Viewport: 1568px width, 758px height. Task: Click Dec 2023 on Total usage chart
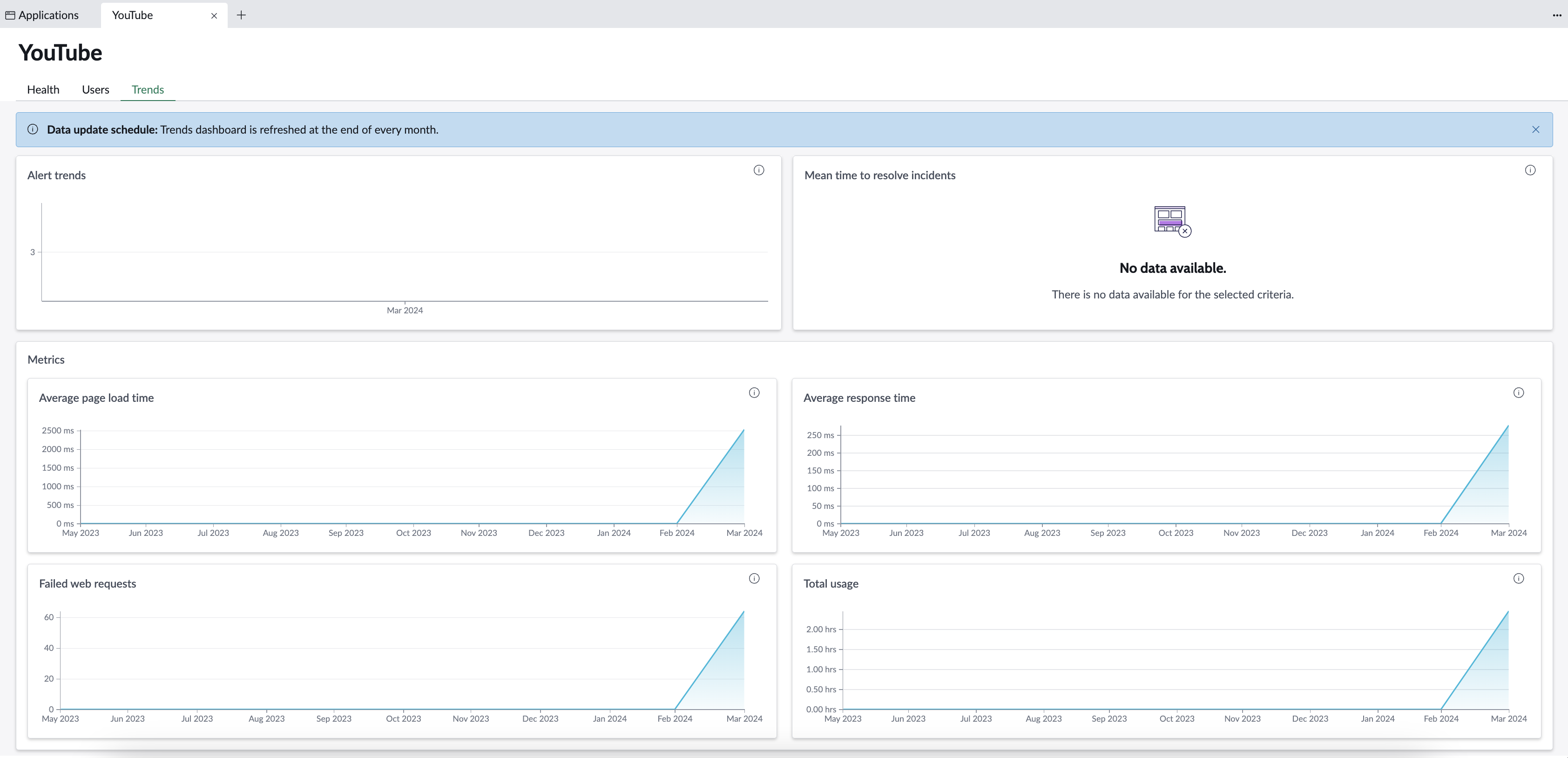[x=1310, y=718]
